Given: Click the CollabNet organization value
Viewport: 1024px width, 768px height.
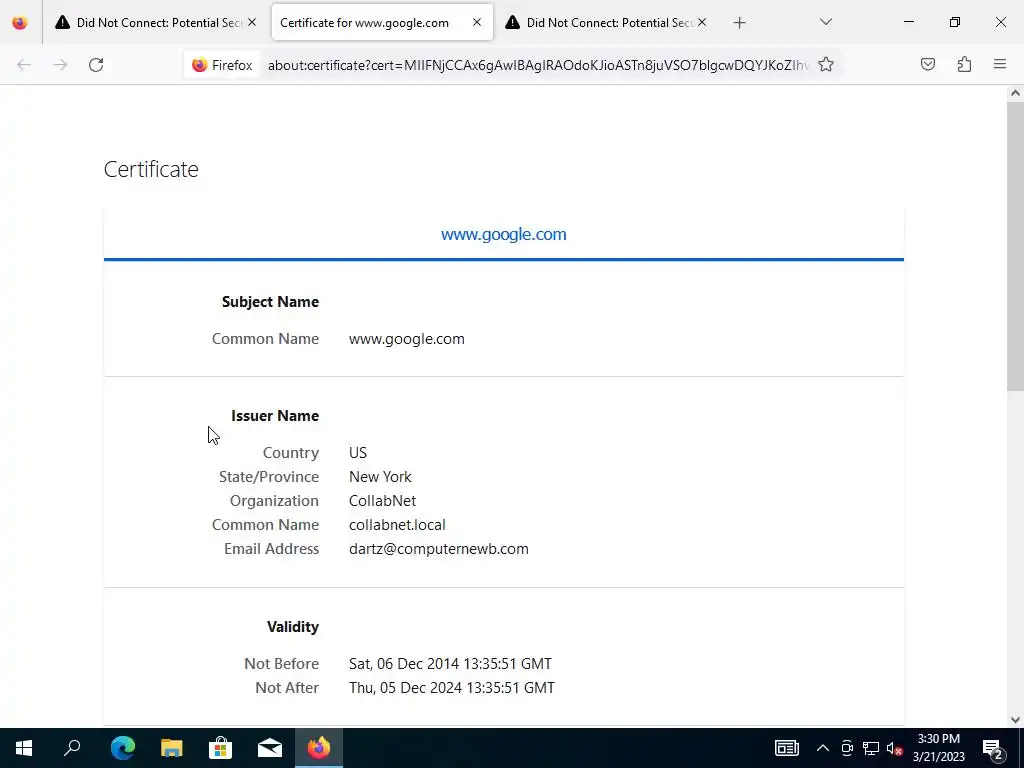Looking at the screenshot, I should 382,501.
